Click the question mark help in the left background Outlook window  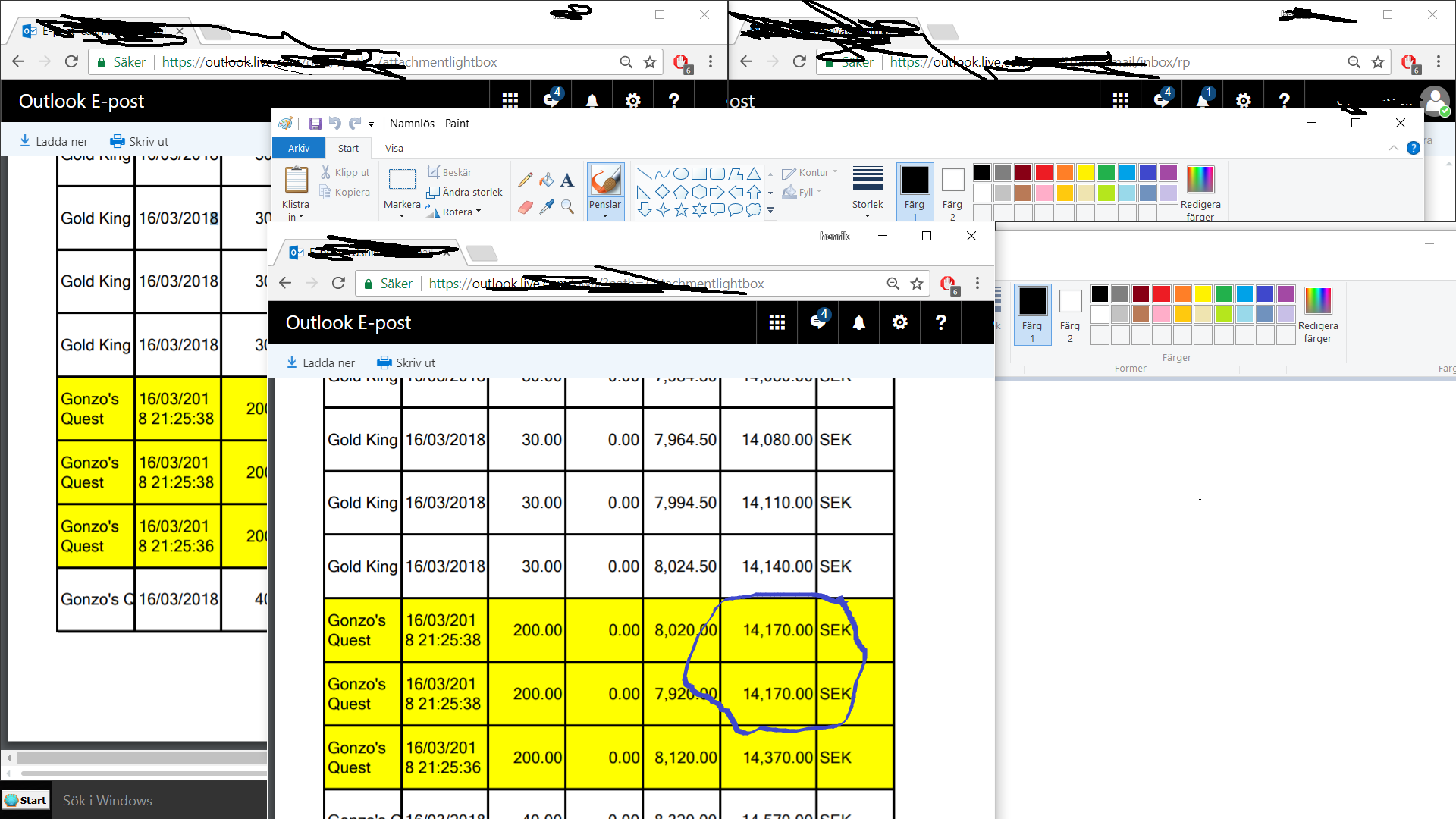(673, 101)
